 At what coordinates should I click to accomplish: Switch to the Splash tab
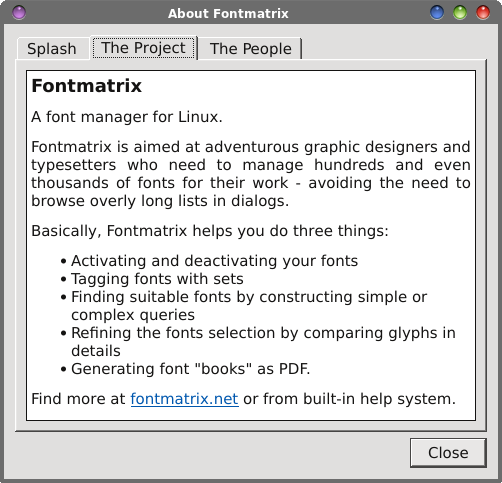pos(53,49)
